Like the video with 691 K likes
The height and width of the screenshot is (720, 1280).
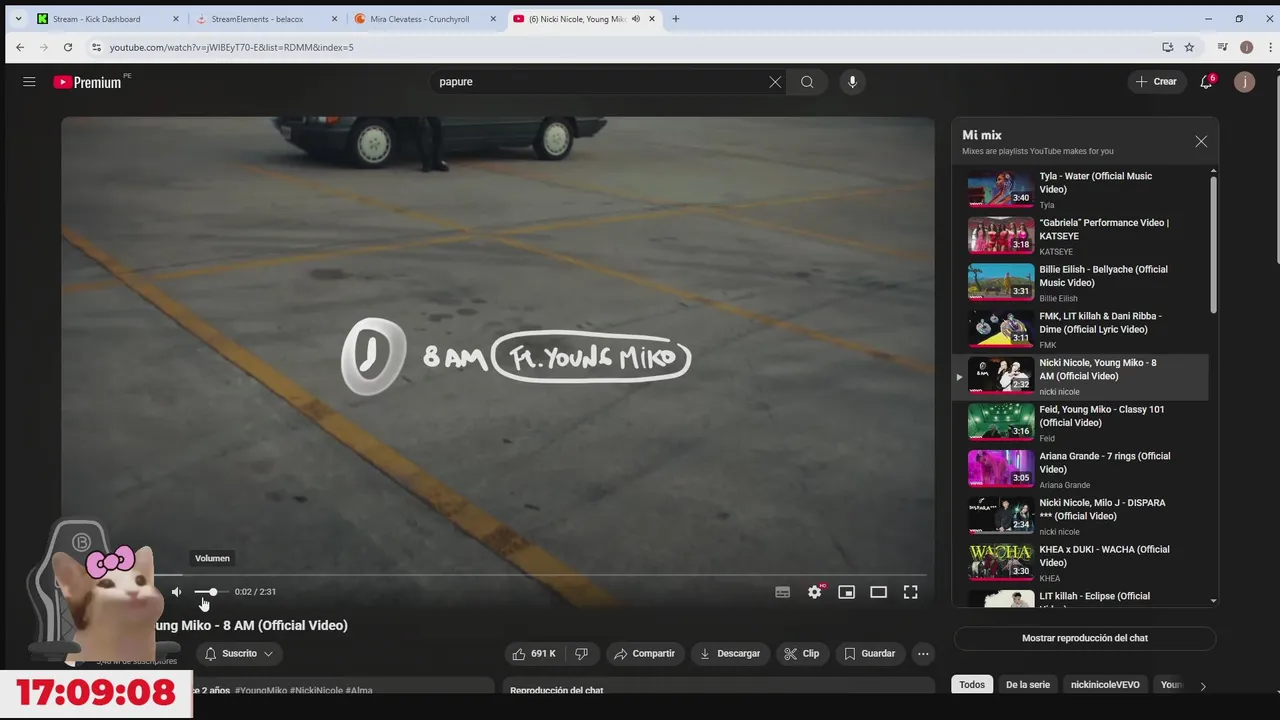534,654
